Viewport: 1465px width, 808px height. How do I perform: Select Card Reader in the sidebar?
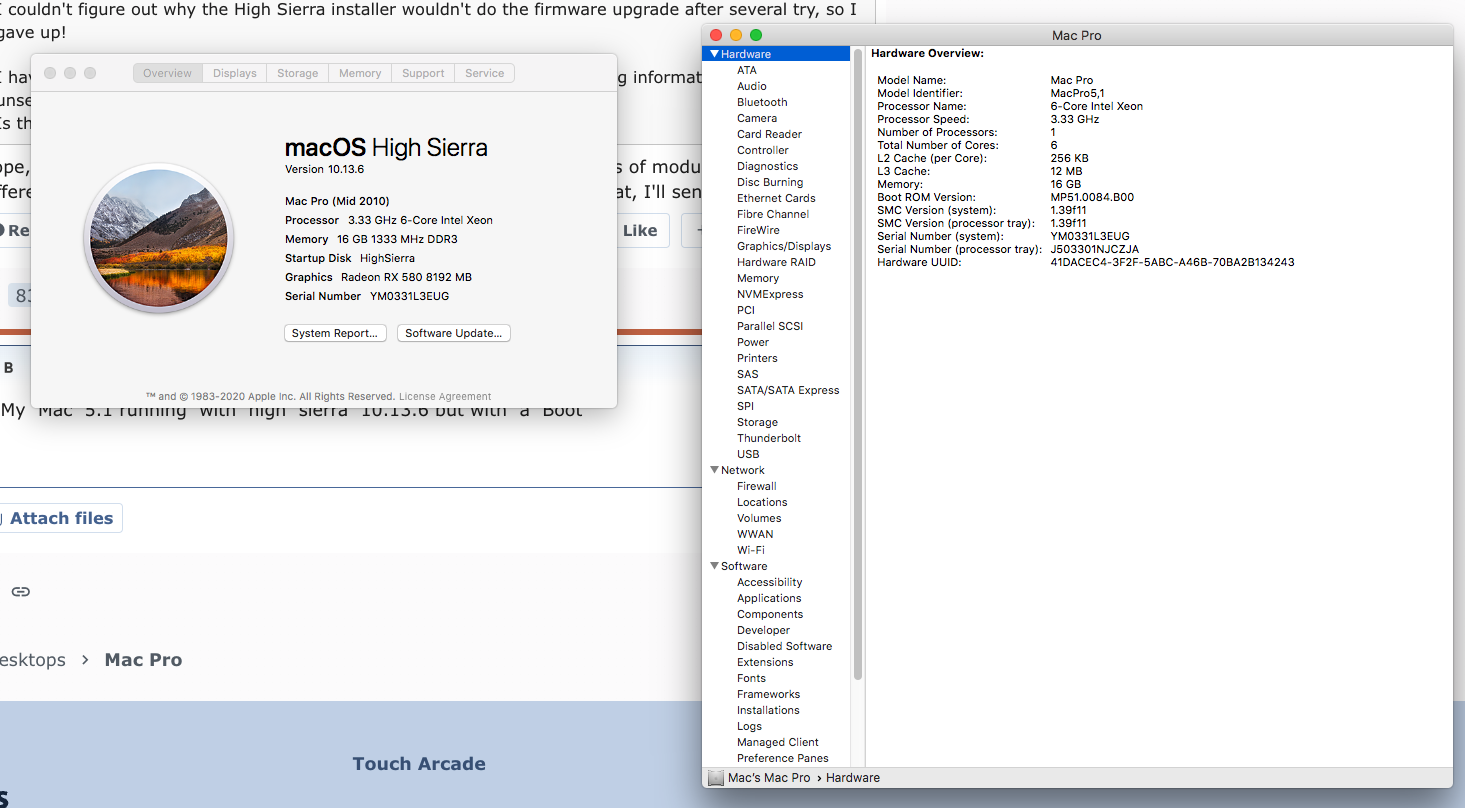769,134
